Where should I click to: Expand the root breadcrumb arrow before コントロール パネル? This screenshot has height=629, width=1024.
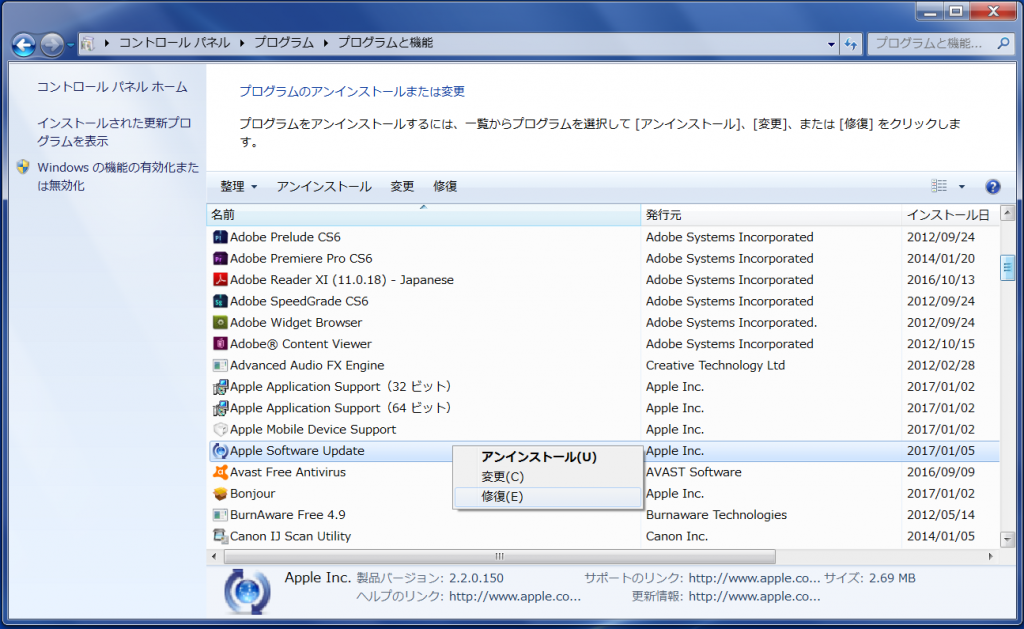106,43
